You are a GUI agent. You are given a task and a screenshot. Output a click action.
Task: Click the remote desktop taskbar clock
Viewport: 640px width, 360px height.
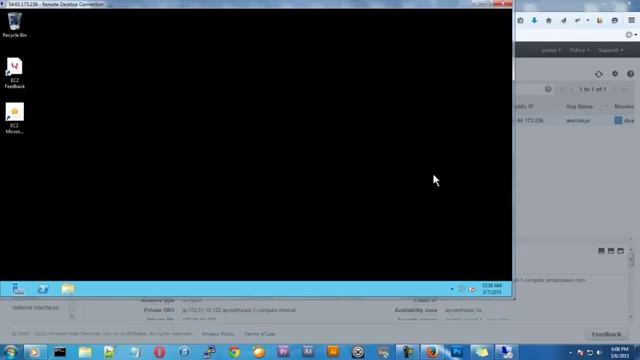pyautogui.click(x=492, y=289)
